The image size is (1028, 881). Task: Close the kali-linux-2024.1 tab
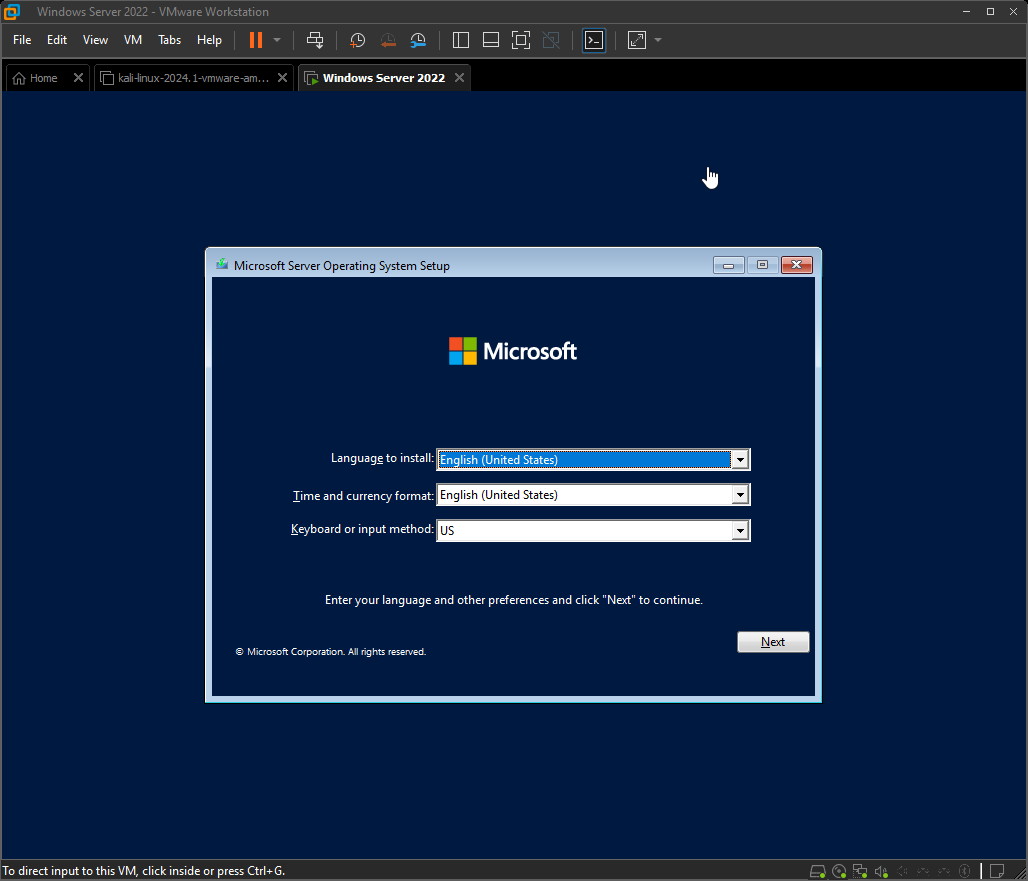coord(283,78)
